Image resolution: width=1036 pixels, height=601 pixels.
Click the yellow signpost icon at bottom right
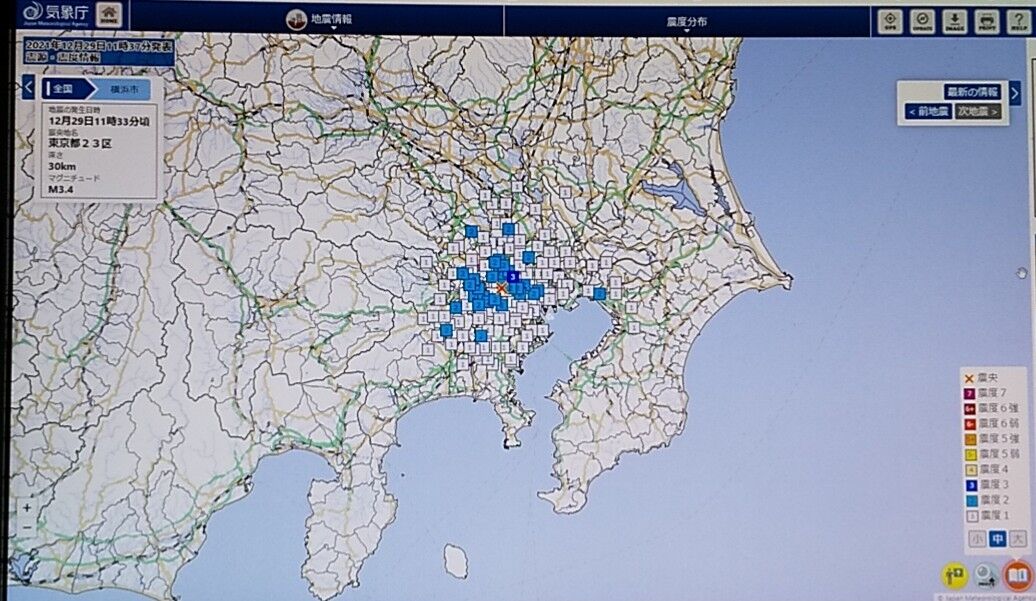click(954, 575)
